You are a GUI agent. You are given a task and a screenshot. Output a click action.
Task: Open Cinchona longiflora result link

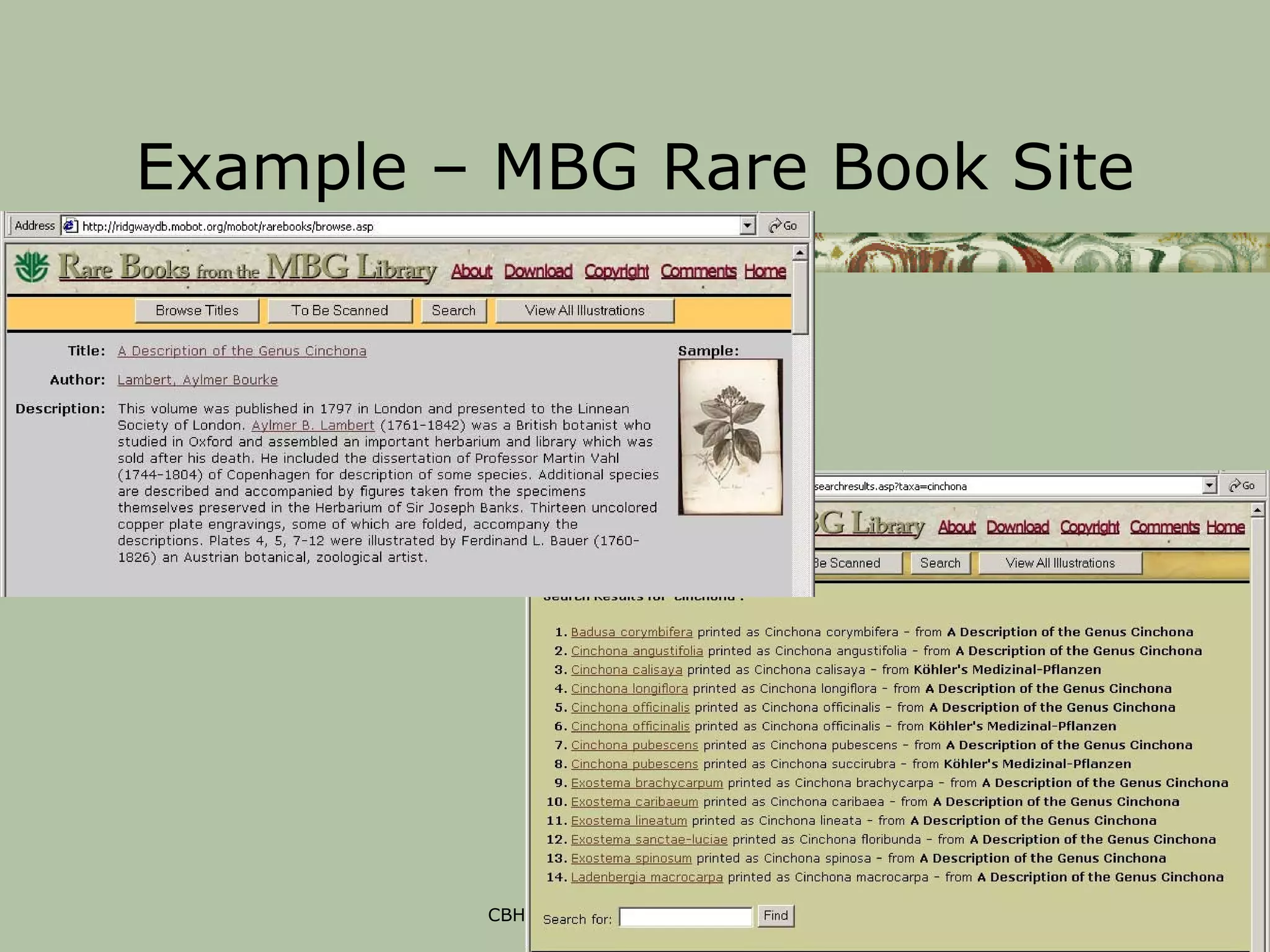point(629,689)
